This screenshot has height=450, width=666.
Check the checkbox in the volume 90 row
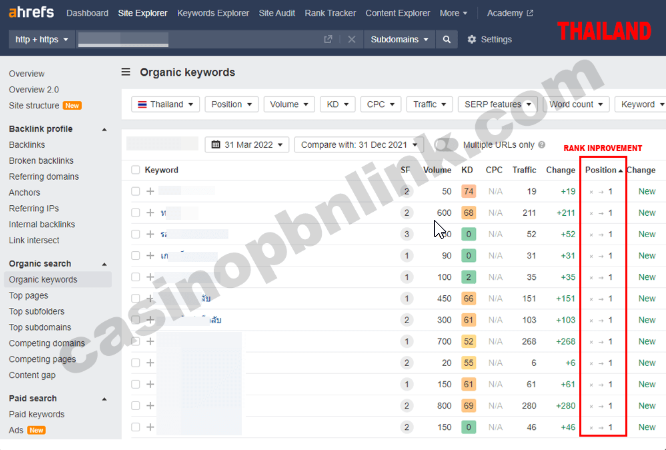(135, 255)
